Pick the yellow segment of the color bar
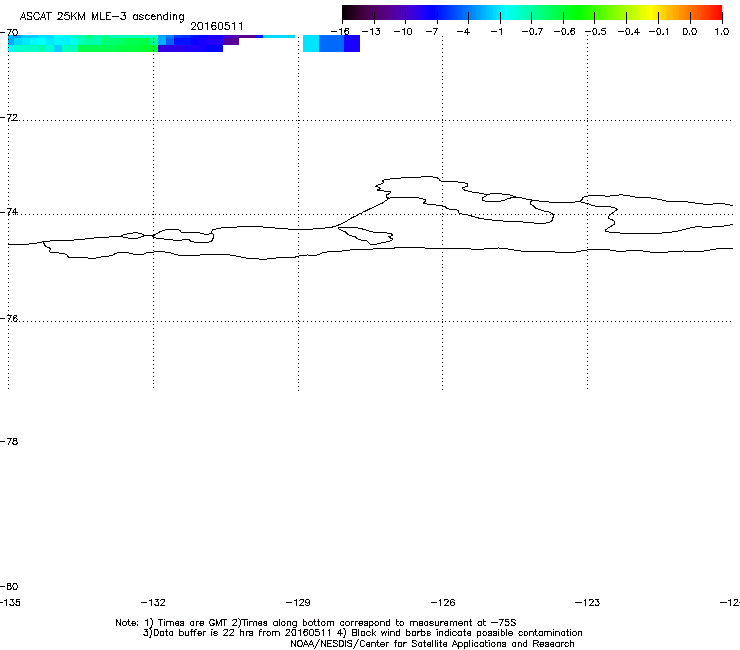The image size is (740, 650). click(651, 12)
